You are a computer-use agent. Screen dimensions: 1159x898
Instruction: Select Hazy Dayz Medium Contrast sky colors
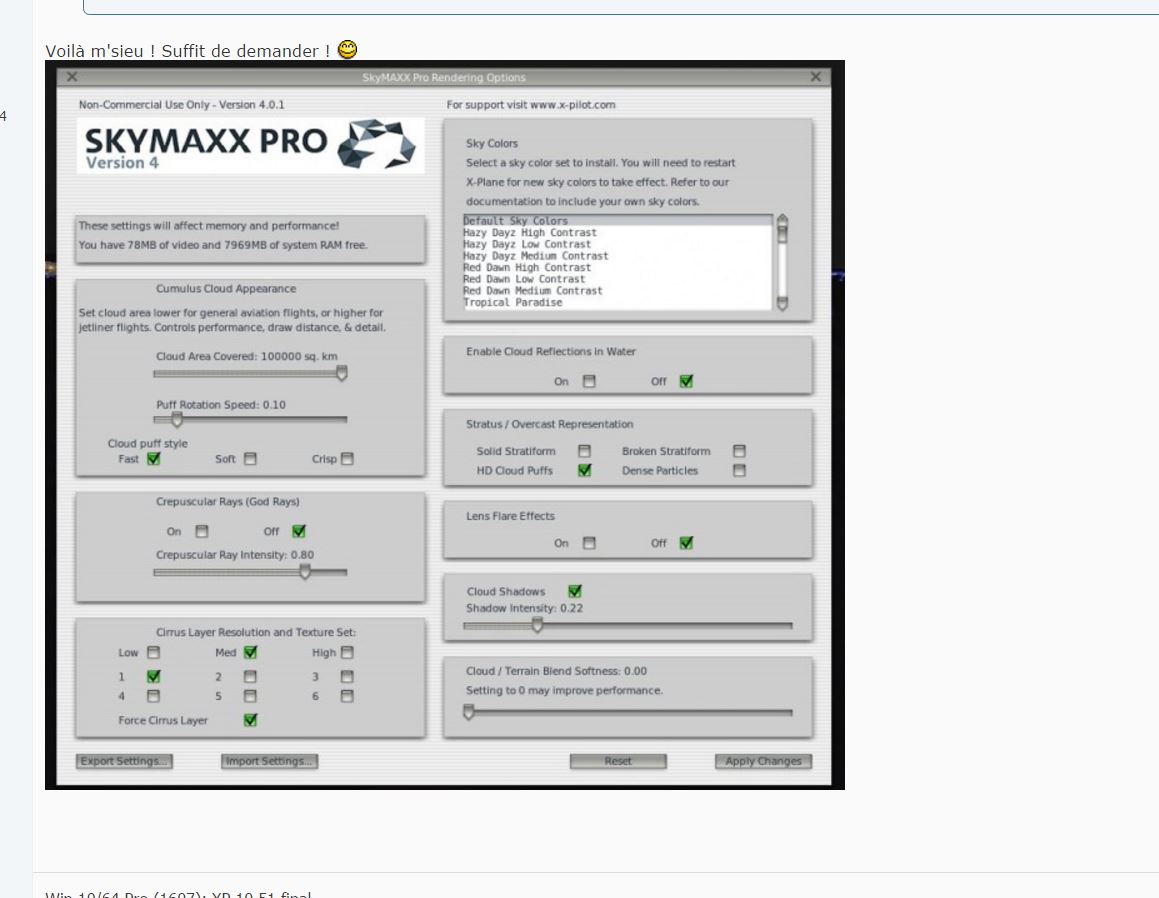(617, 256)
